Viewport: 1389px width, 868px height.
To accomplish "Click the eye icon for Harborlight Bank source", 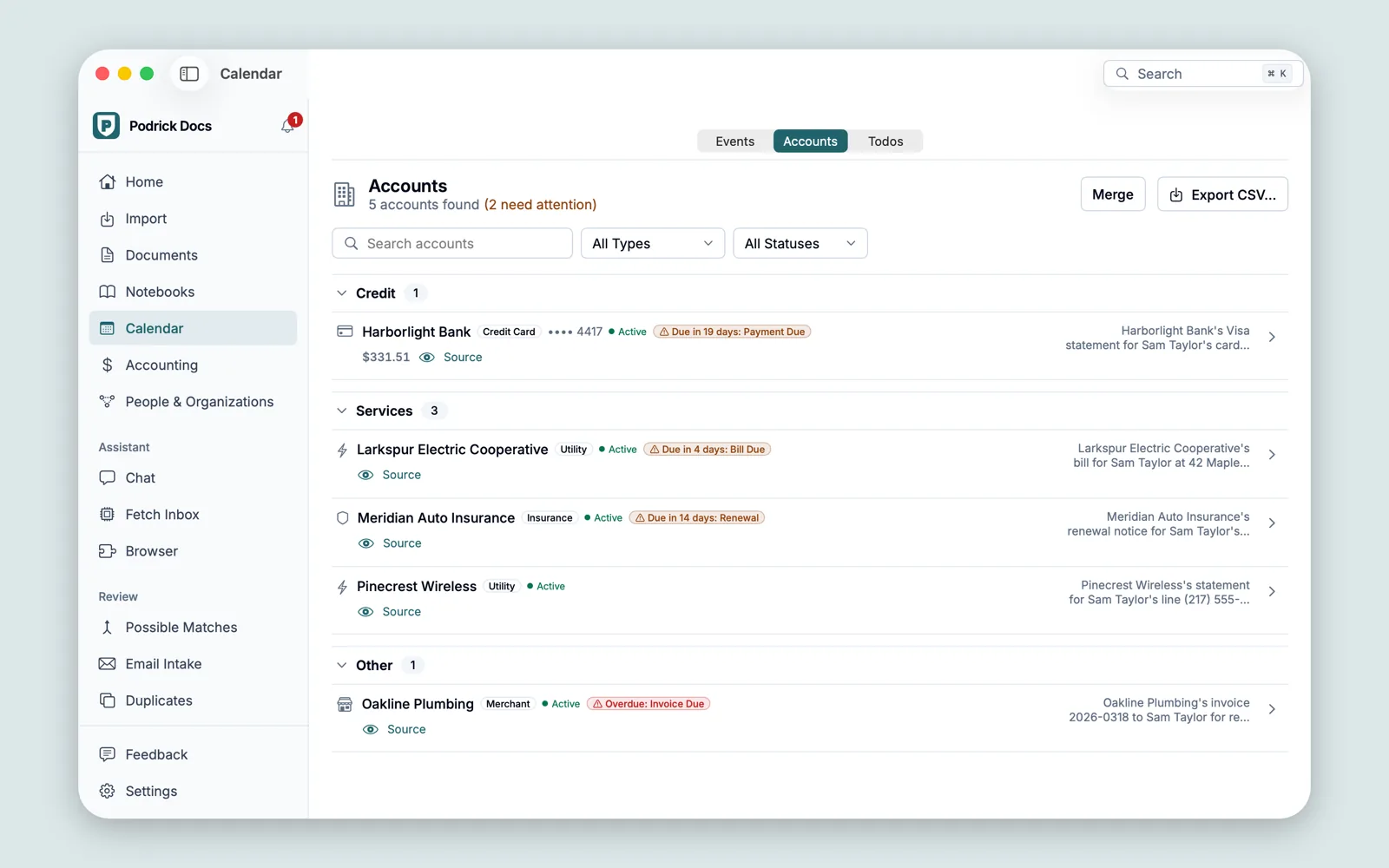I will pos(427,358).
